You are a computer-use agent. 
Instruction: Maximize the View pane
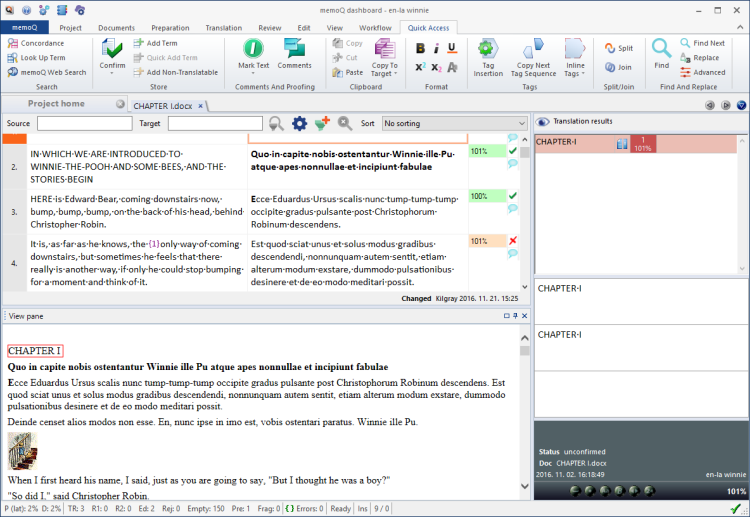(x=507, y=316)
